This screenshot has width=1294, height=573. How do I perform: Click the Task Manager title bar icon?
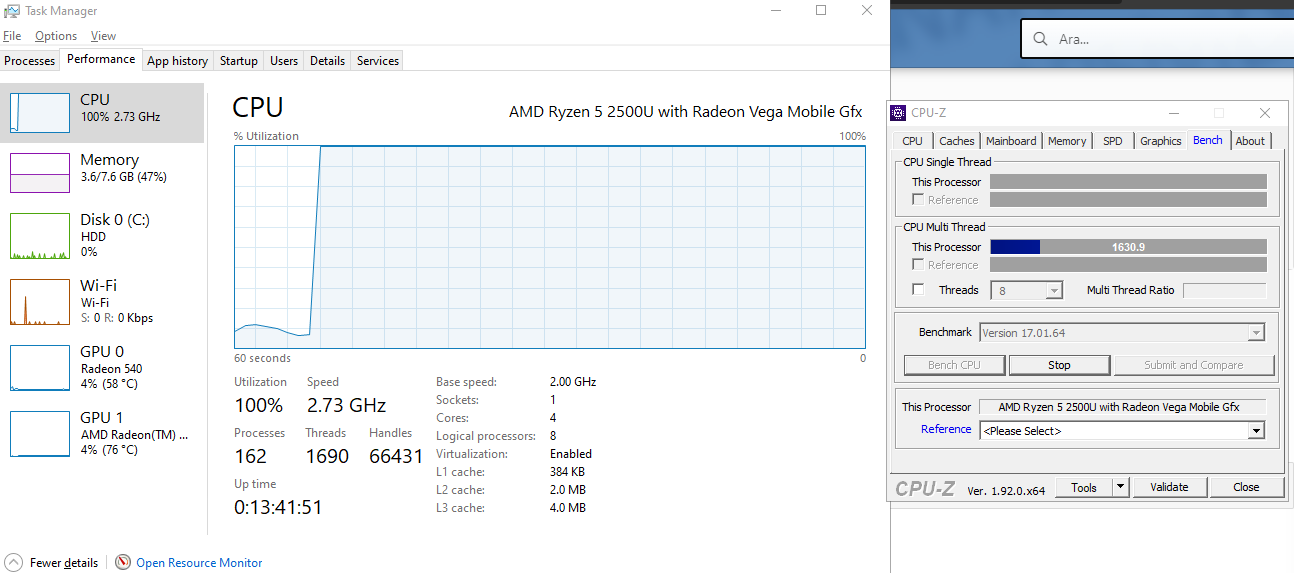tap(12, 11)
